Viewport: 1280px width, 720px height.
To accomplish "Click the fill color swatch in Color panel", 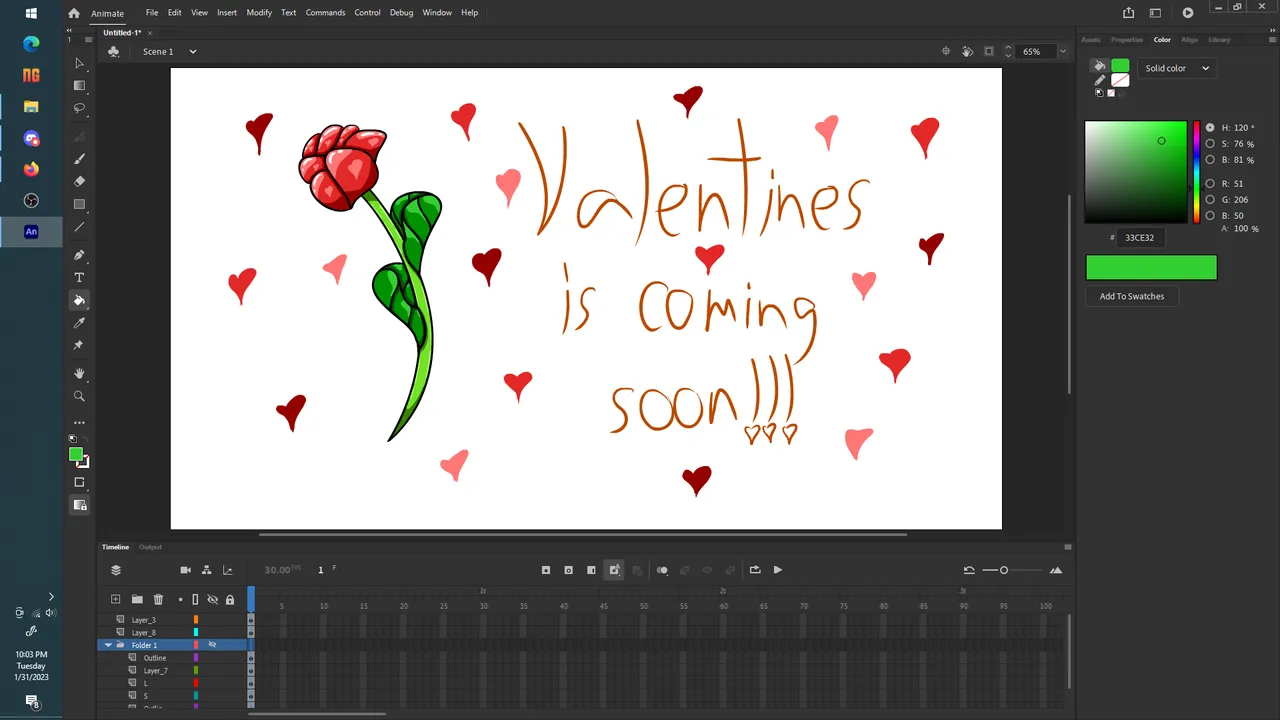I will click(x=1120, y=66).
